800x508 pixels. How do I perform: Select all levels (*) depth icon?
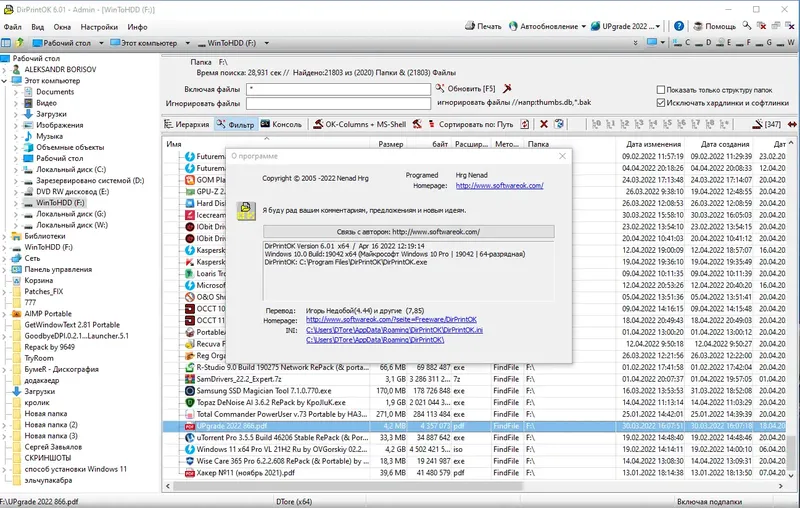[x=725, y=124]
